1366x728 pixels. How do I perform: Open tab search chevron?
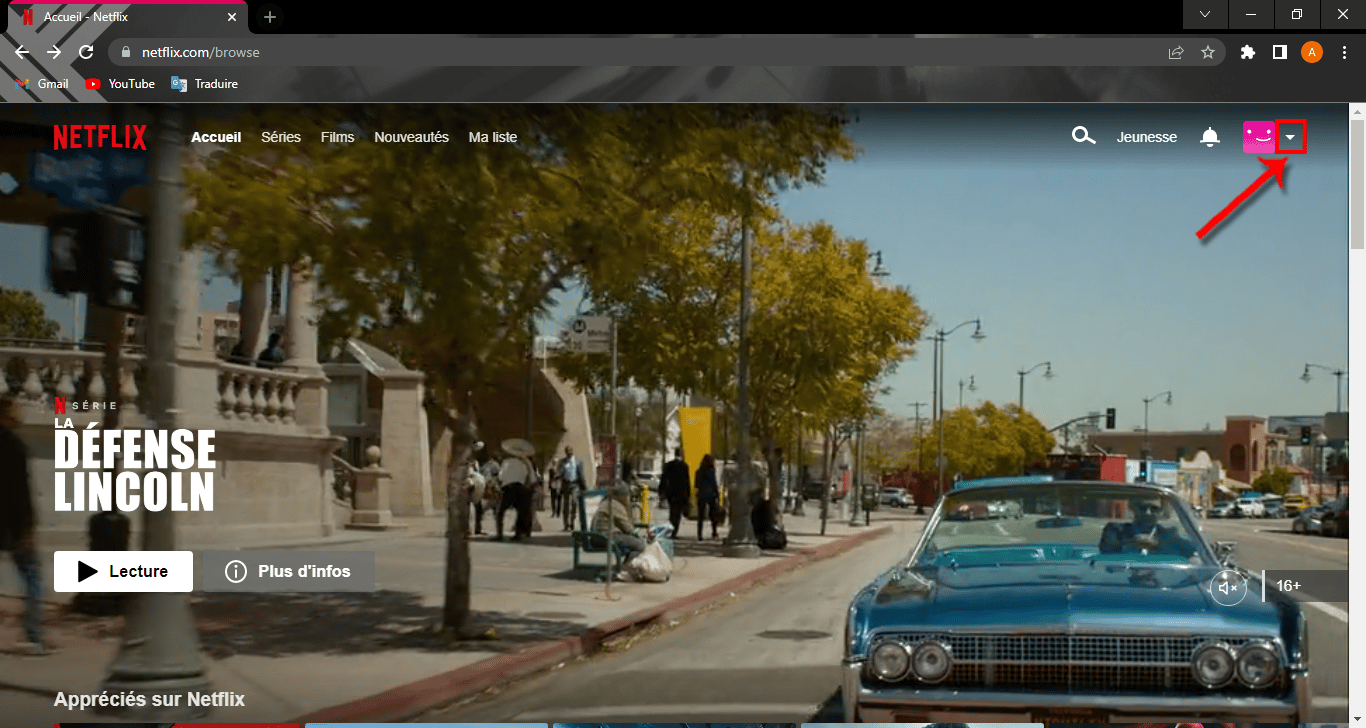pyautogui.click(x=1205, y=14)
